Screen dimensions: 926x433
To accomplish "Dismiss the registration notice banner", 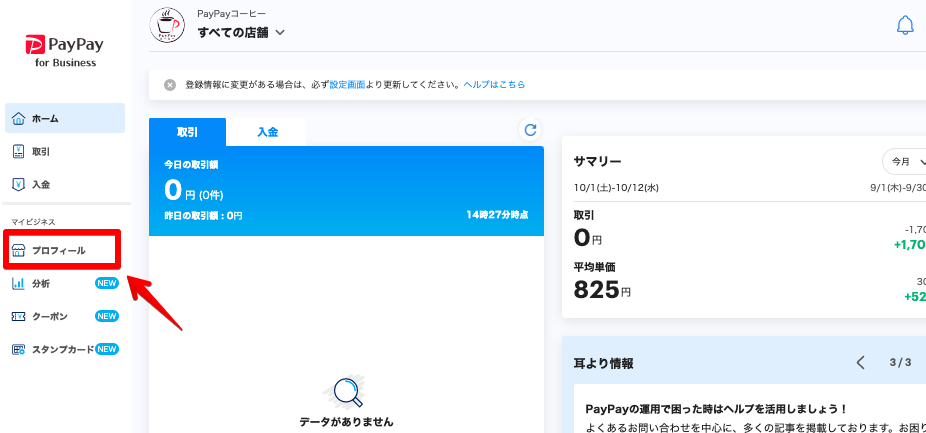I will click(170, 84).
